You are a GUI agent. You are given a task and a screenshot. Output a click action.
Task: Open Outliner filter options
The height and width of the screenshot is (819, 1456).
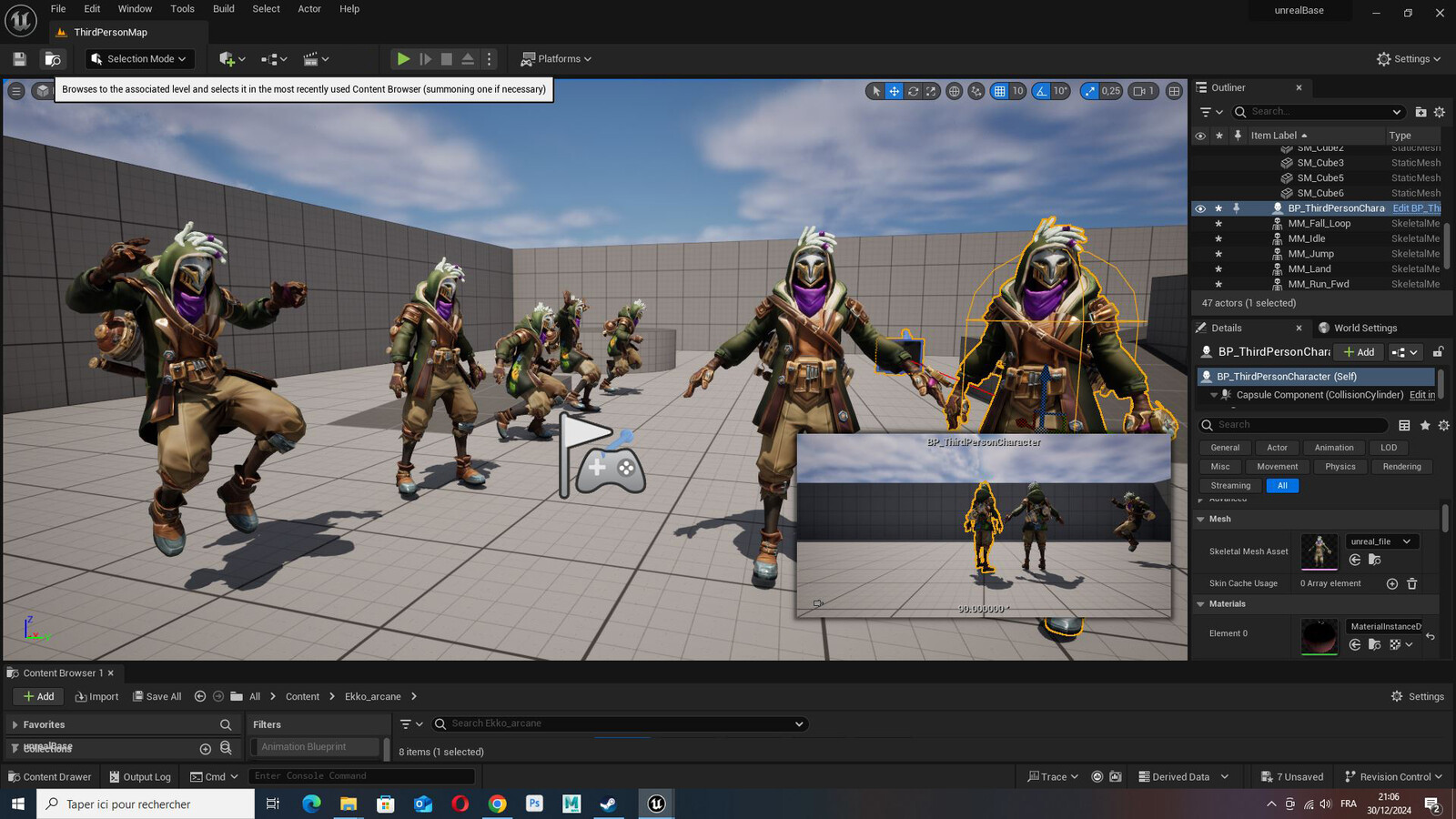[1211, 112]
